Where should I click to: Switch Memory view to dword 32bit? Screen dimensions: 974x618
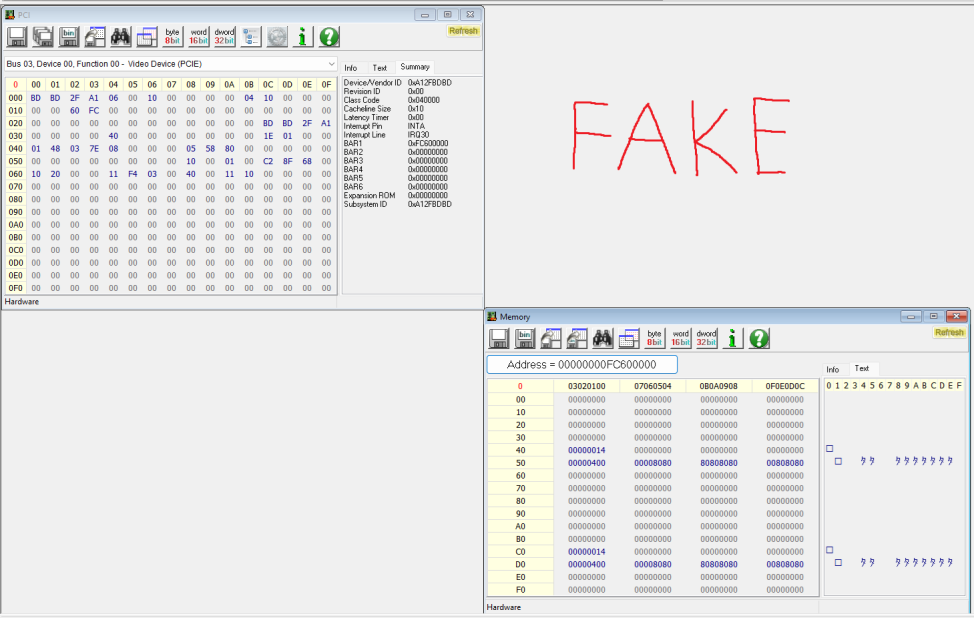707,339
